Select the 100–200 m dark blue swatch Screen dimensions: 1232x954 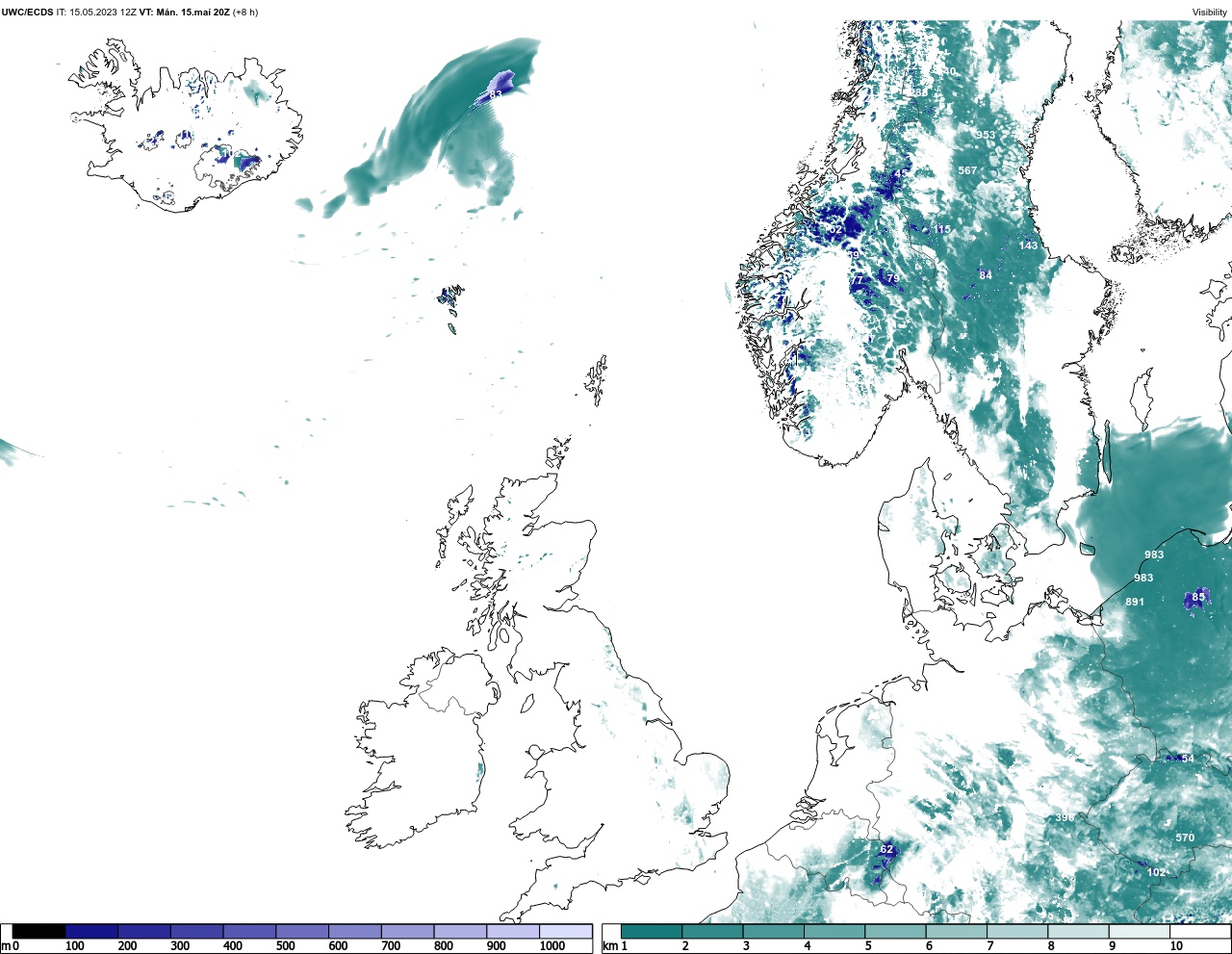[91, 932]
